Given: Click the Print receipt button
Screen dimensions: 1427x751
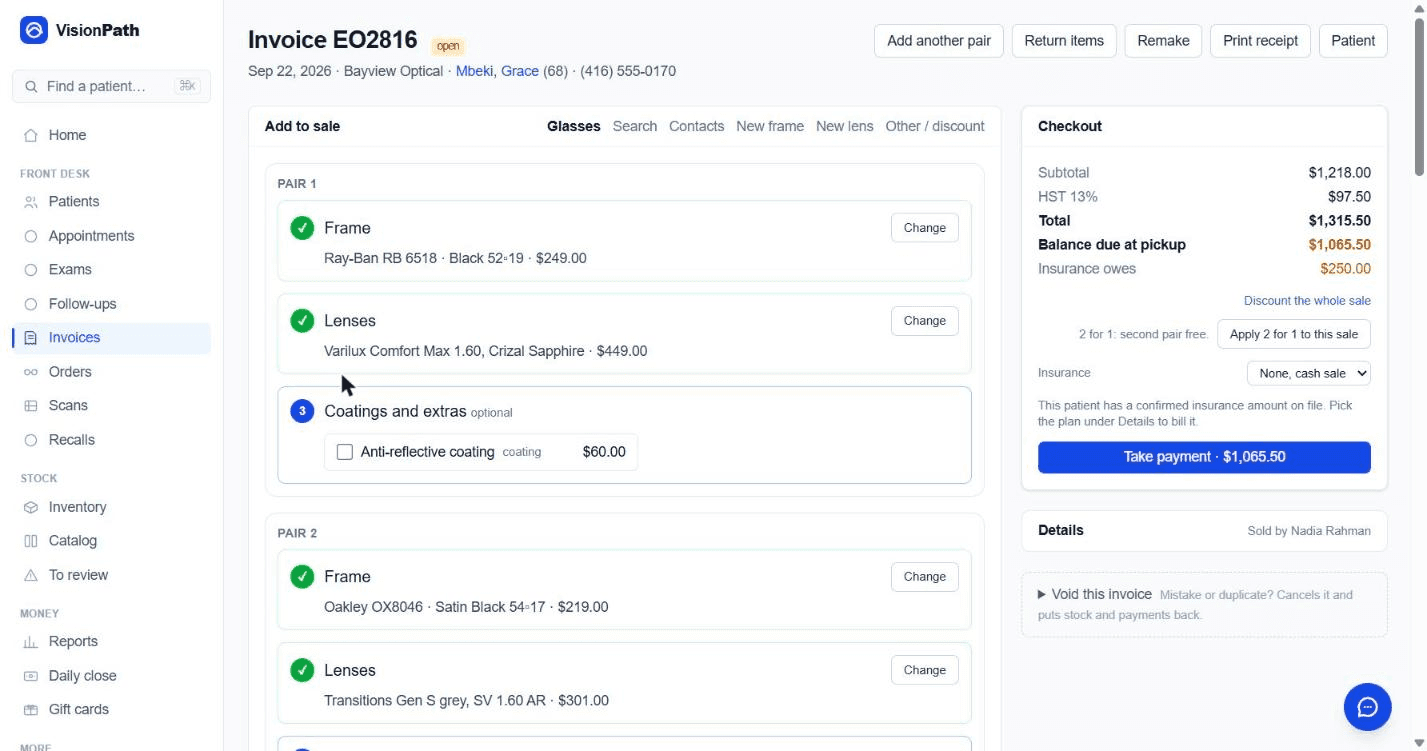Looking at the screenshot, I should [1260, 41].
